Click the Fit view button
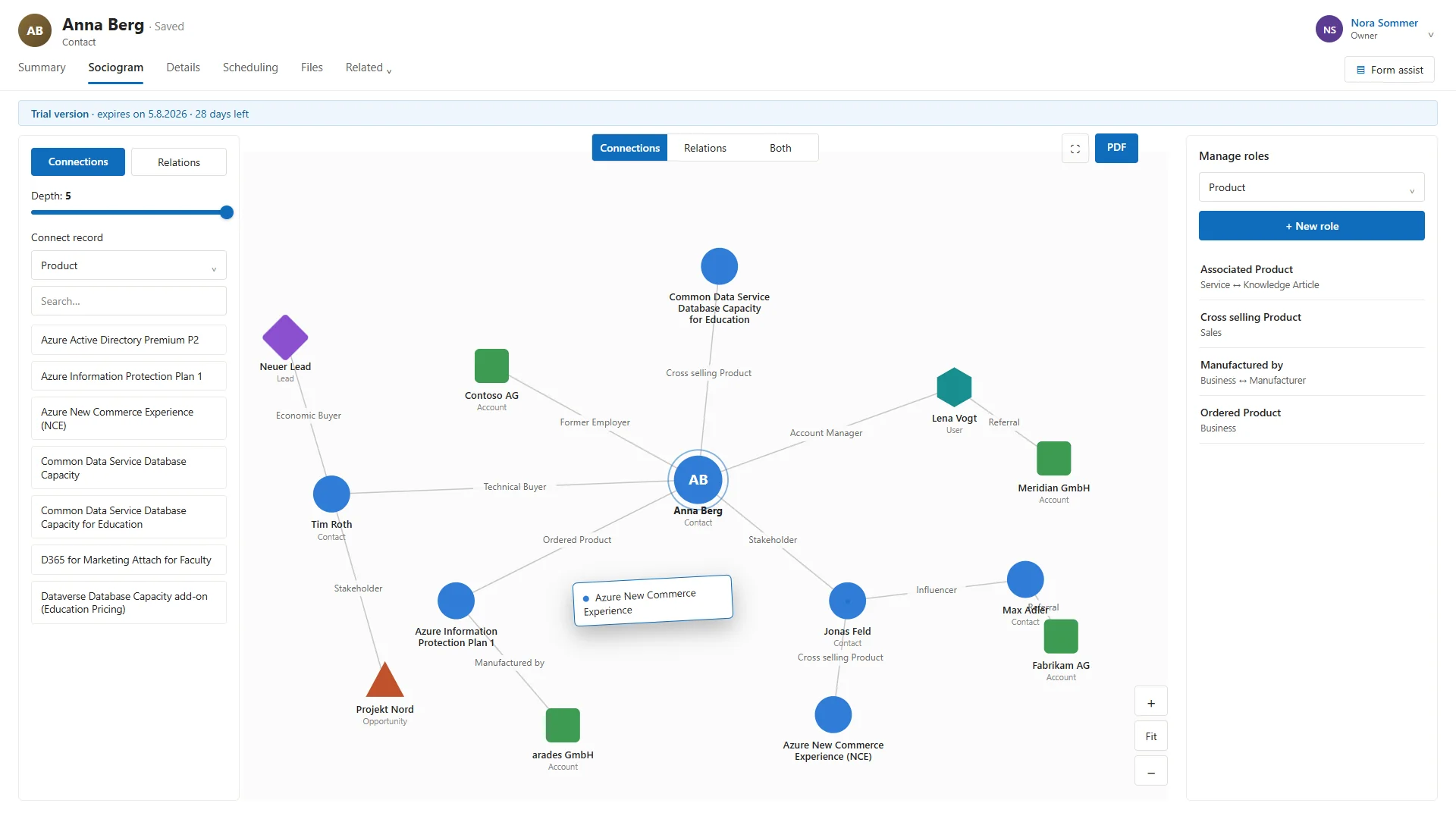 (1151, 736)
